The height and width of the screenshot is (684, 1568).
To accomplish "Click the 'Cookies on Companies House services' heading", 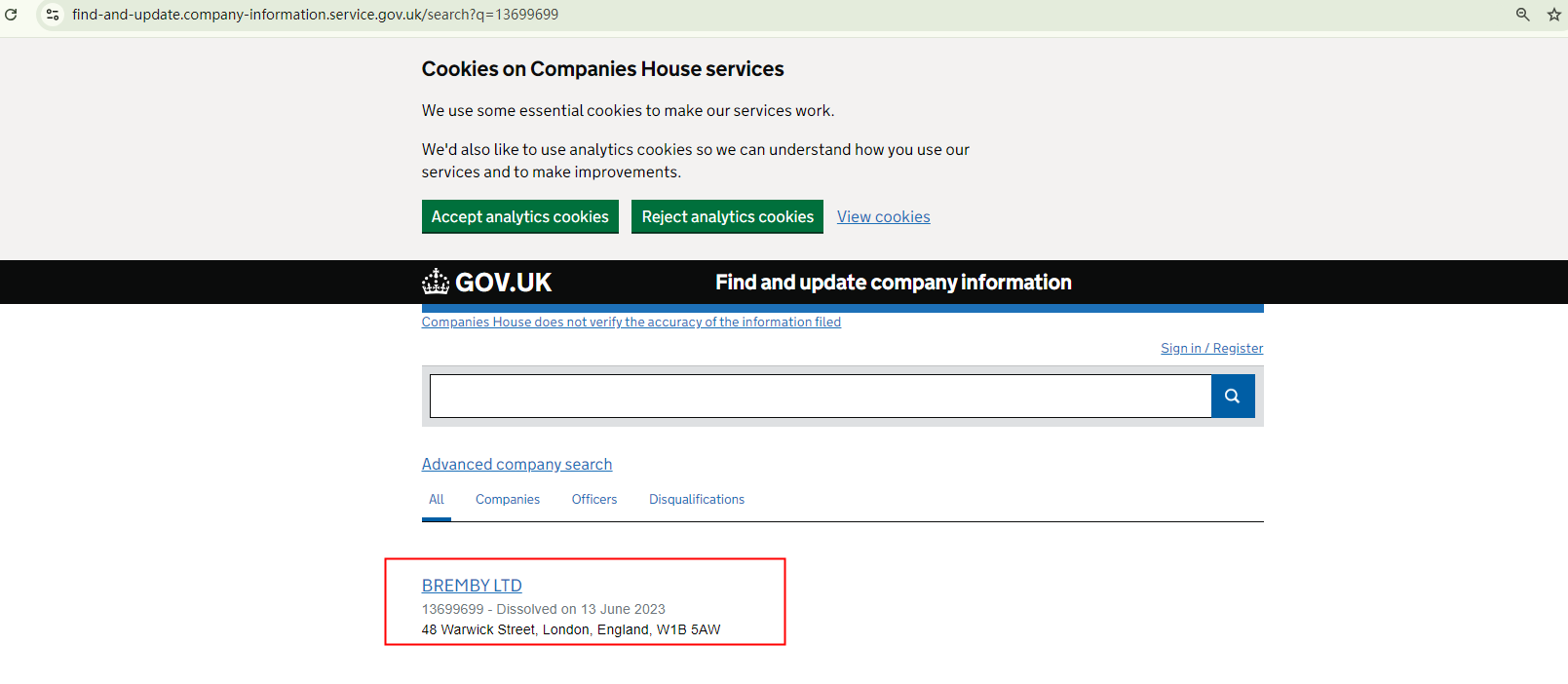I will (x=602, y=69).
